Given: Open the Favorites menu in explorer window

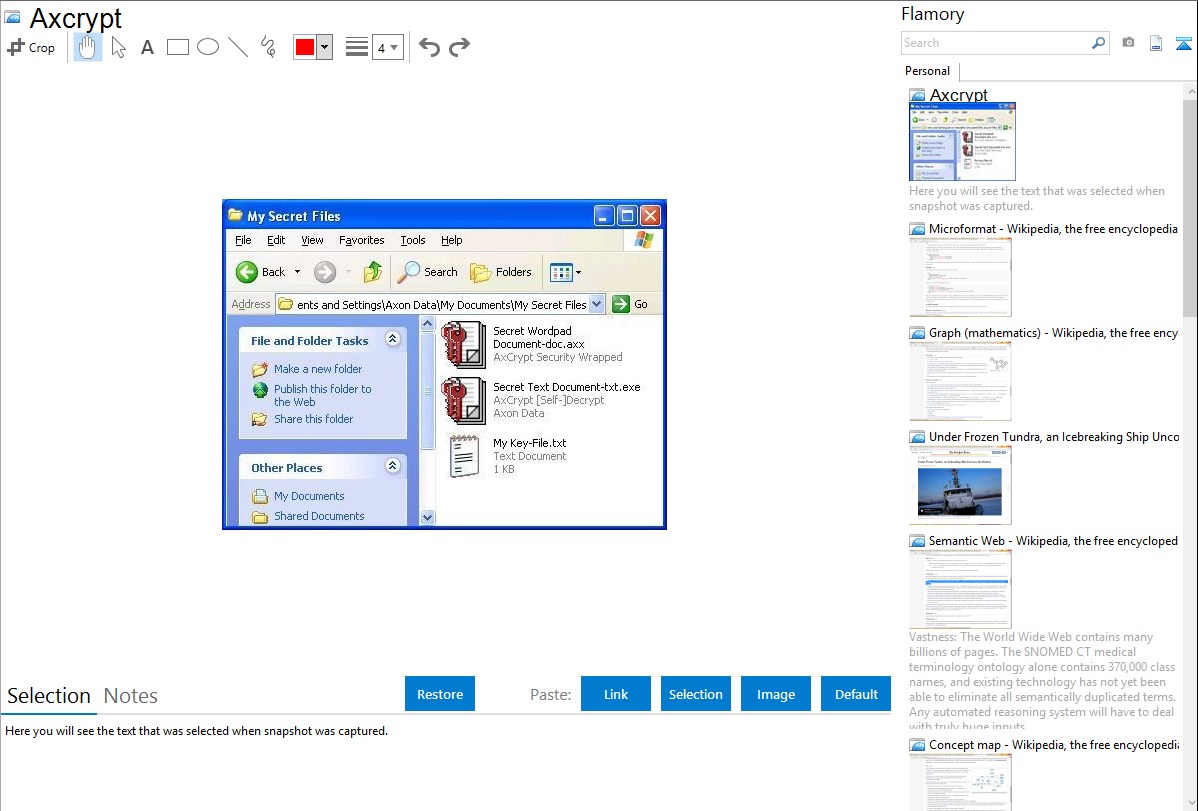Looking at the screenshot, I should [x=361, y=240].
